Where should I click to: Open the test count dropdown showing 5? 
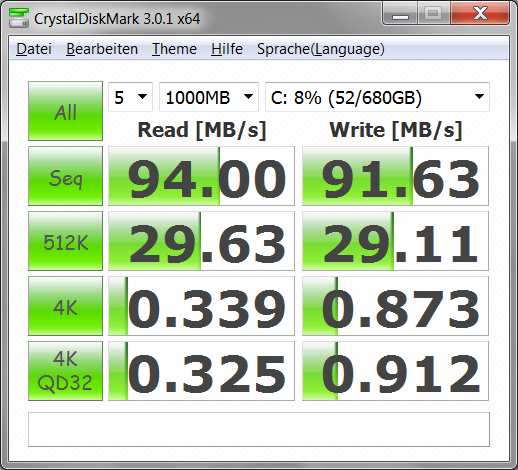click(x=130, y=97)
